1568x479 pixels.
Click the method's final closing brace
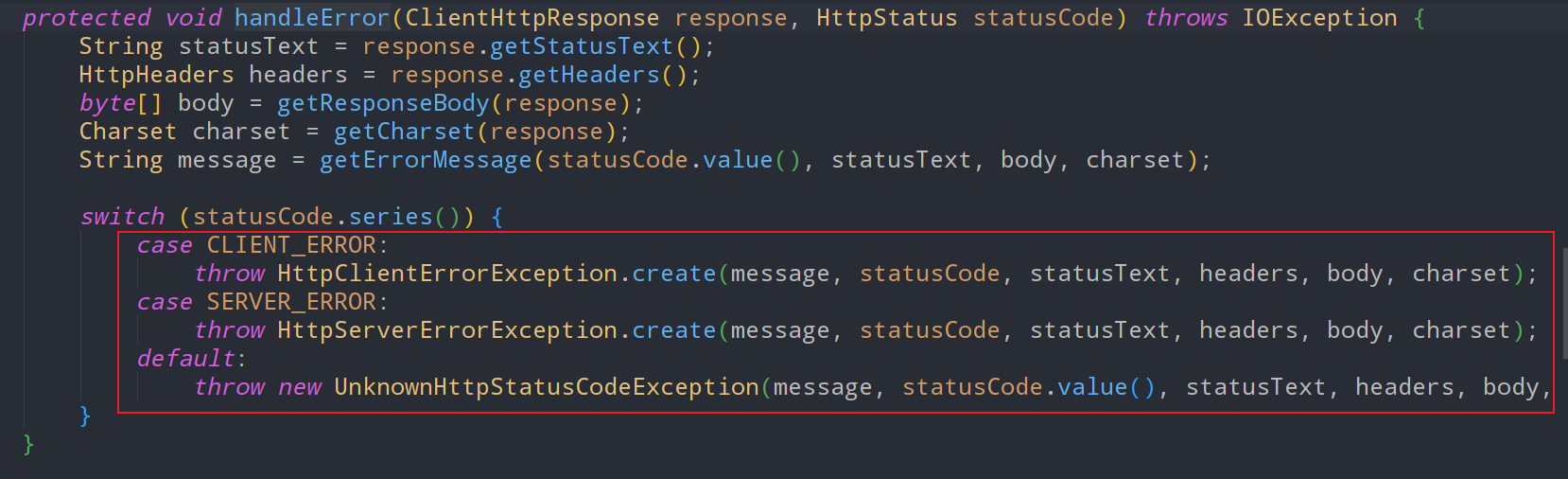click(28, 443)
